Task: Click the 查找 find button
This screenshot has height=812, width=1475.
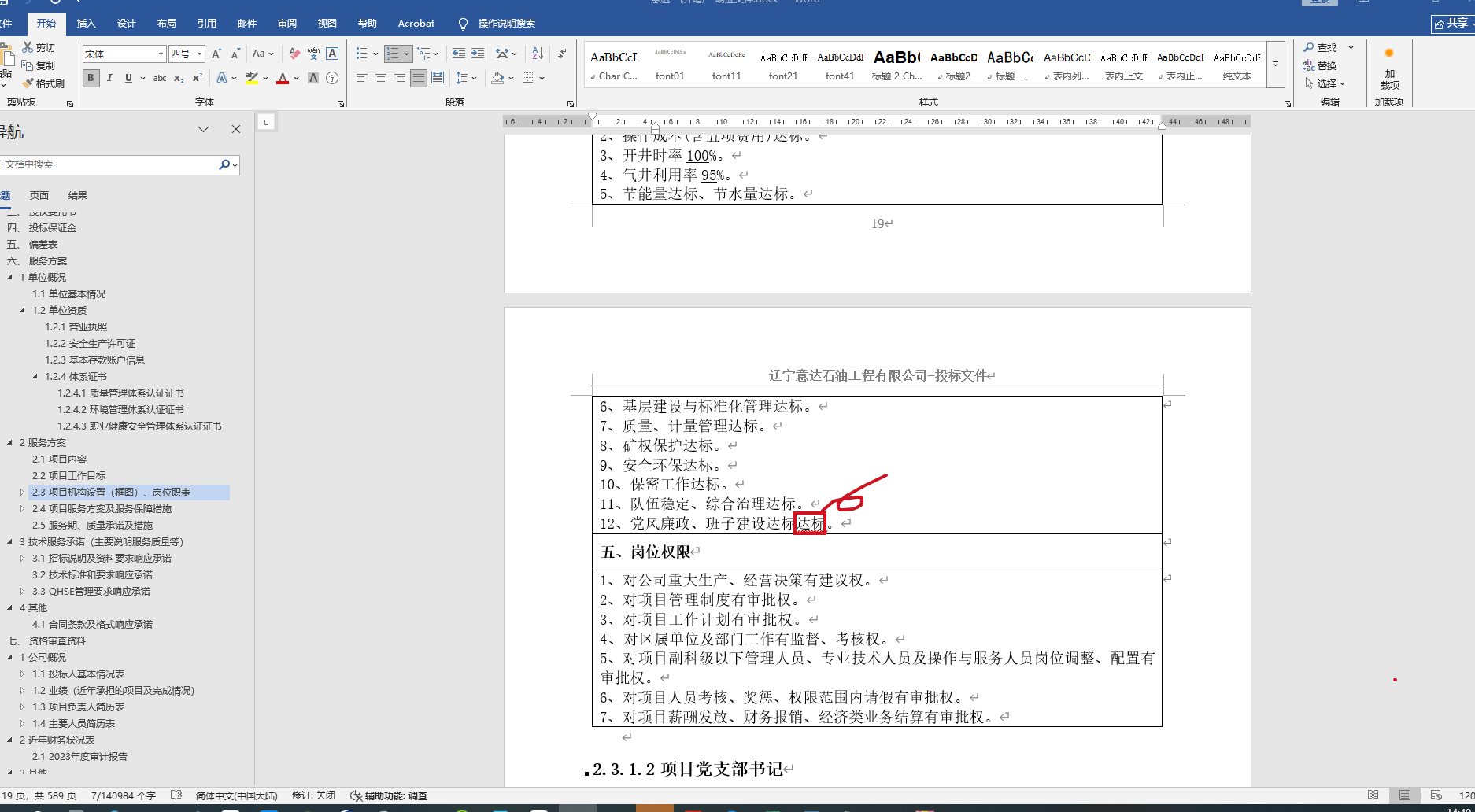Action: coord(1320,48)
